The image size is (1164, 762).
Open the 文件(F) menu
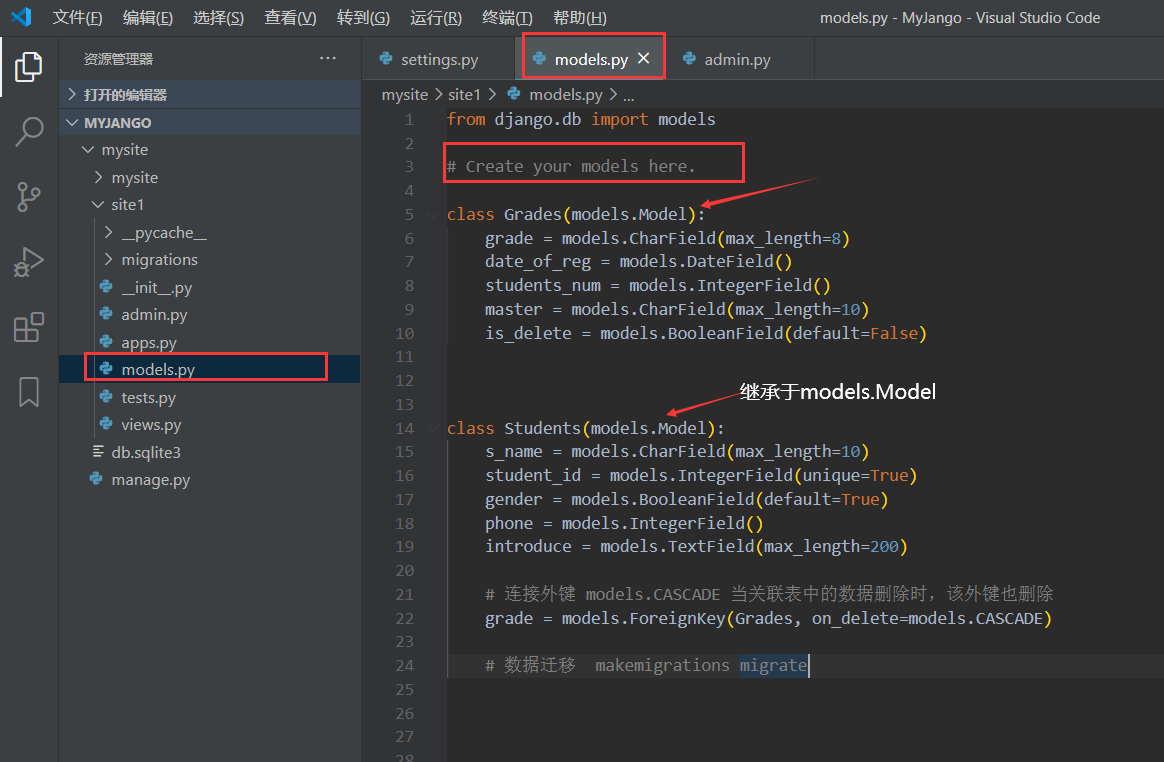[x=77, y=17]
